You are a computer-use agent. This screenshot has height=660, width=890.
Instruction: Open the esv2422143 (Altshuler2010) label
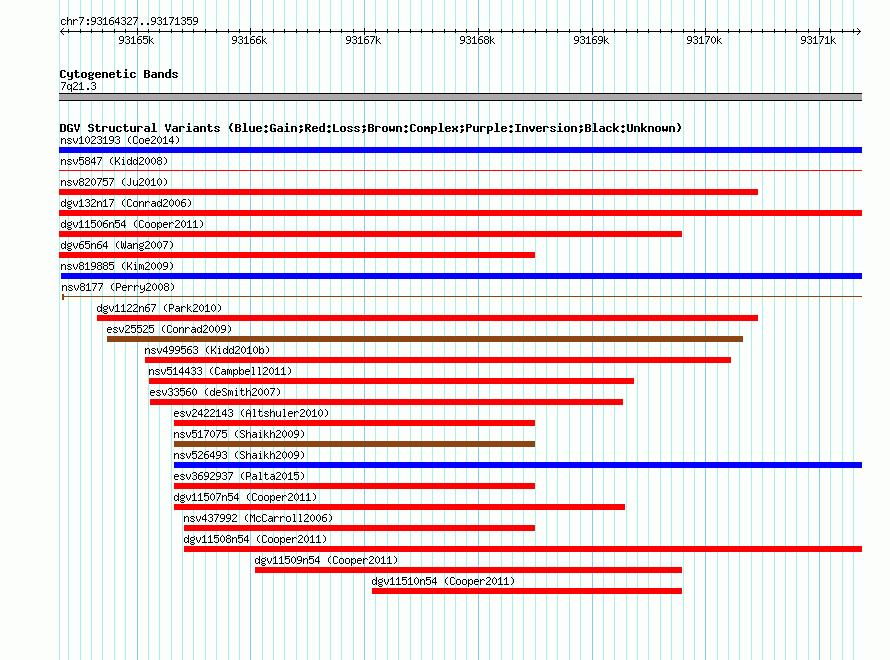[x=251, y=413]
